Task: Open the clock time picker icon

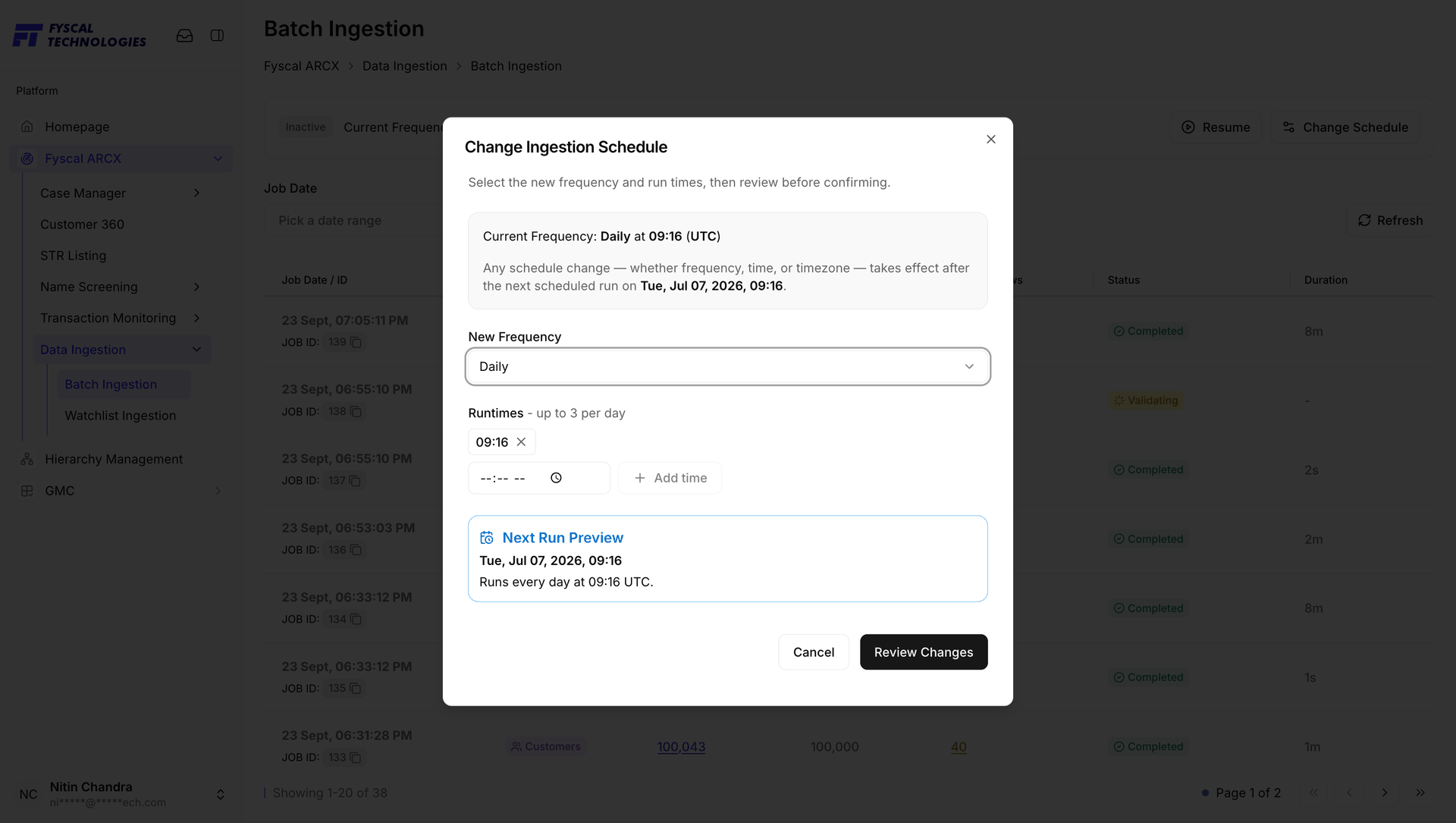Action: 556,478
